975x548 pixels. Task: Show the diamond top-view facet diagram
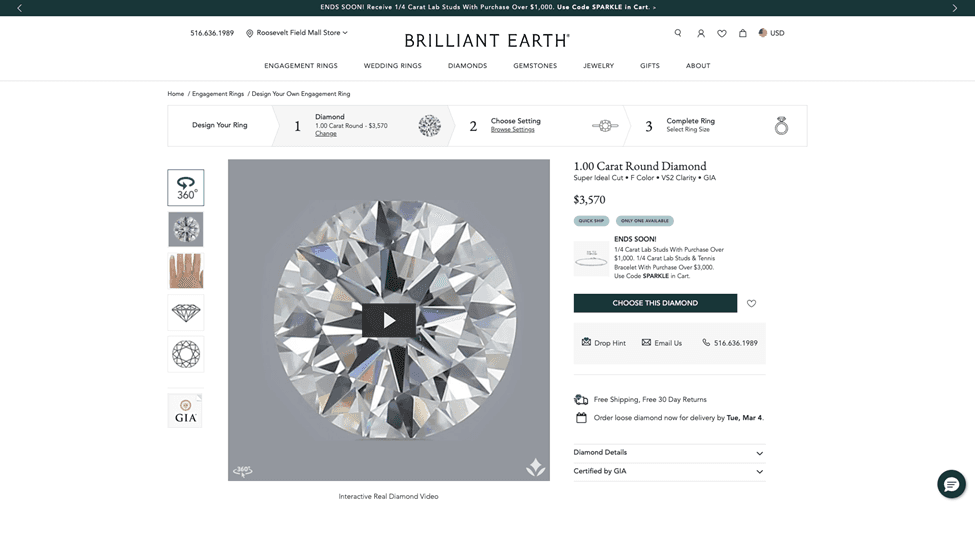click(x=186, y=354)
